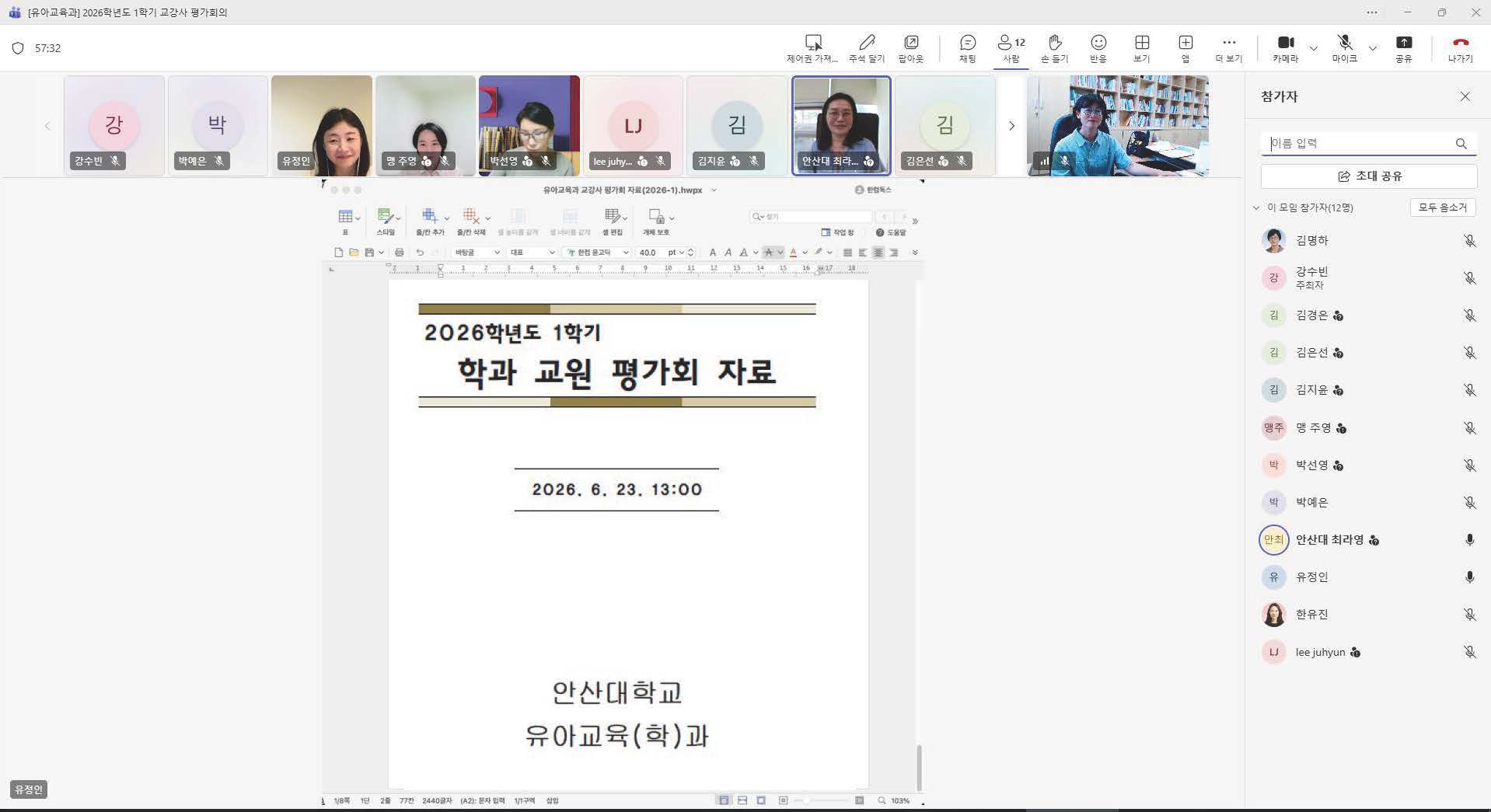The image size is (1491, 812).
Task: Close the 참가자 participants panel
Action: 1465,96
